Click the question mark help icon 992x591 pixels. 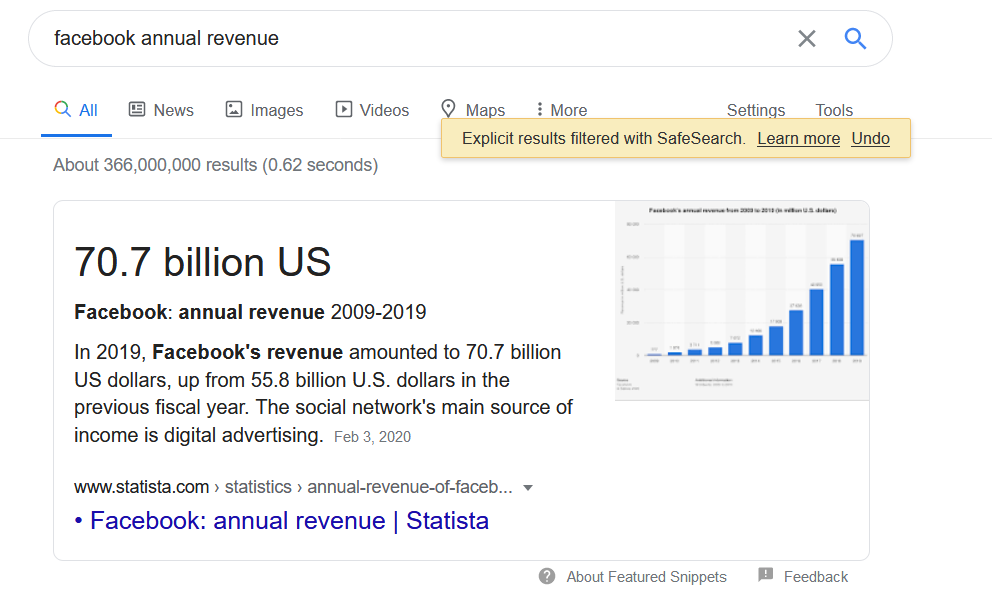(x=547, y=576)
